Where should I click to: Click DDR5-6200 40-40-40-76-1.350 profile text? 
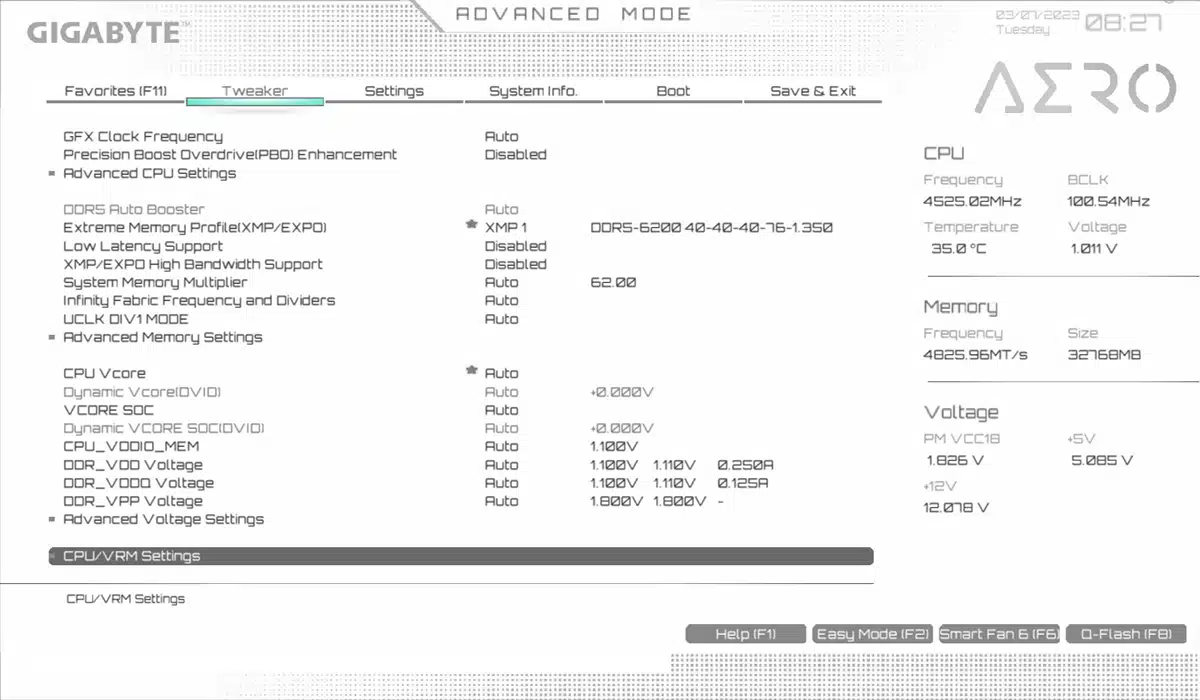(x=711, y=228)
